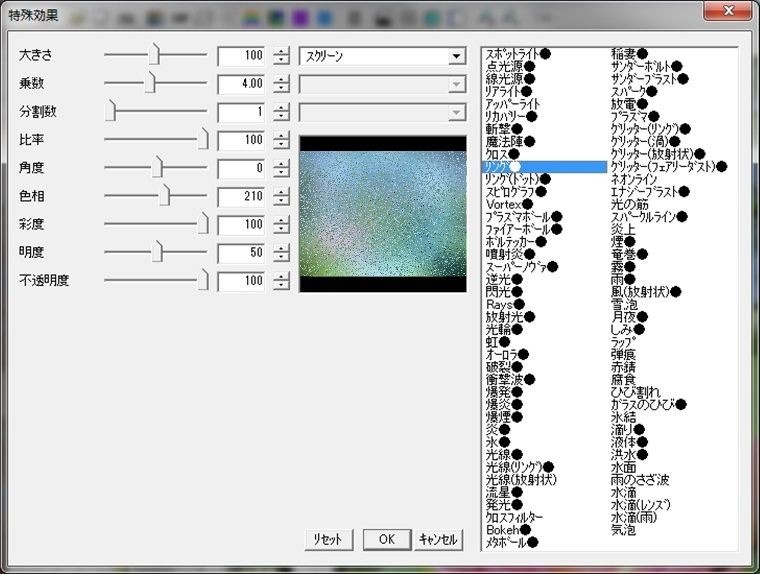This screenshot has width=760, height=574.
Task: Click the 大きさ slider
Action: tap(155, 55)
